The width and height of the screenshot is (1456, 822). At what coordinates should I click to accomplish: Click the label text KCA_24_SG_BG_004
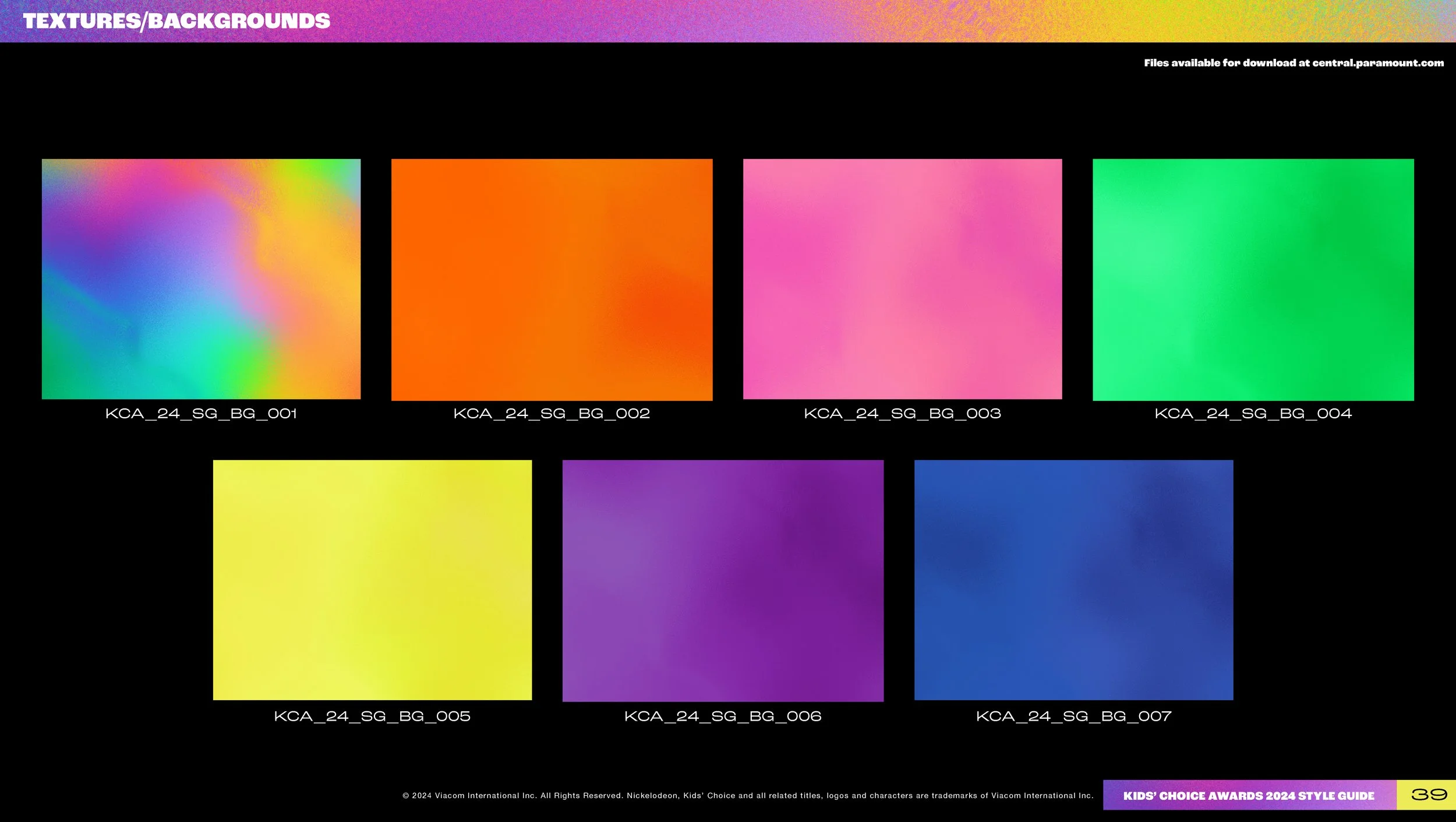(x=1253, y=414)
